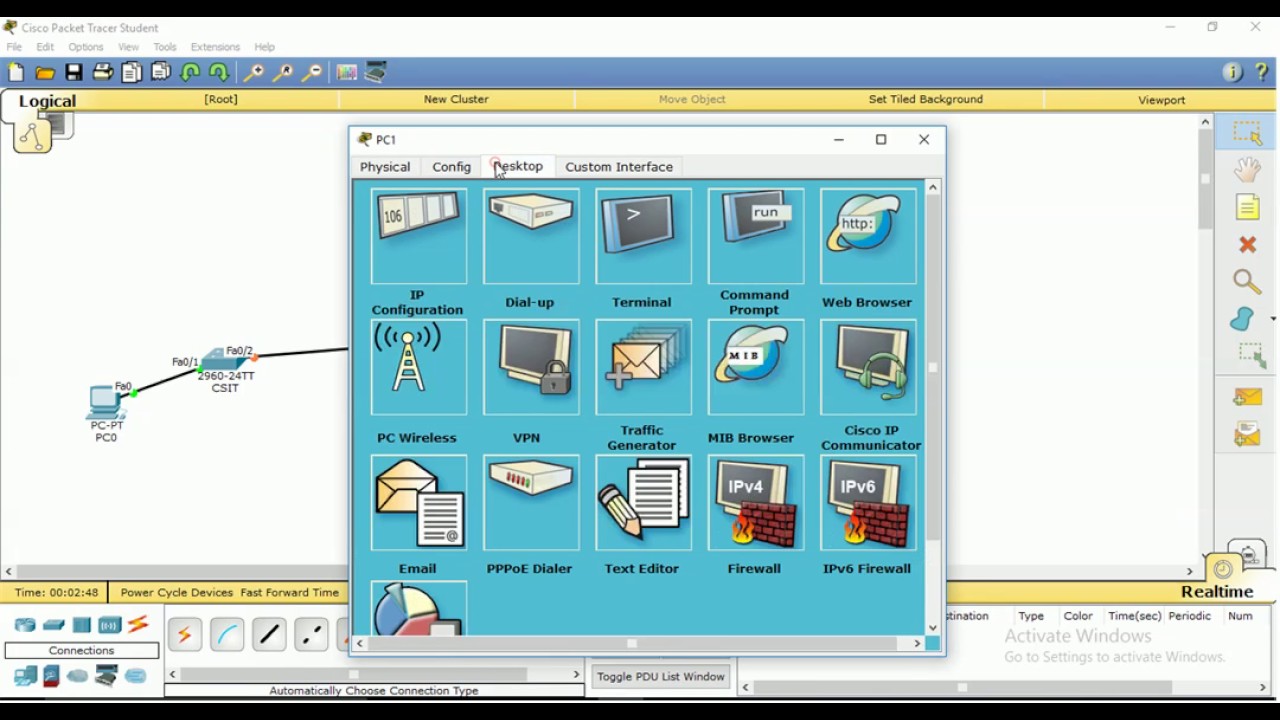This screenshot has width=1280, height=720.
Task: Open the Options menu
Action: (x=85, y=47)
